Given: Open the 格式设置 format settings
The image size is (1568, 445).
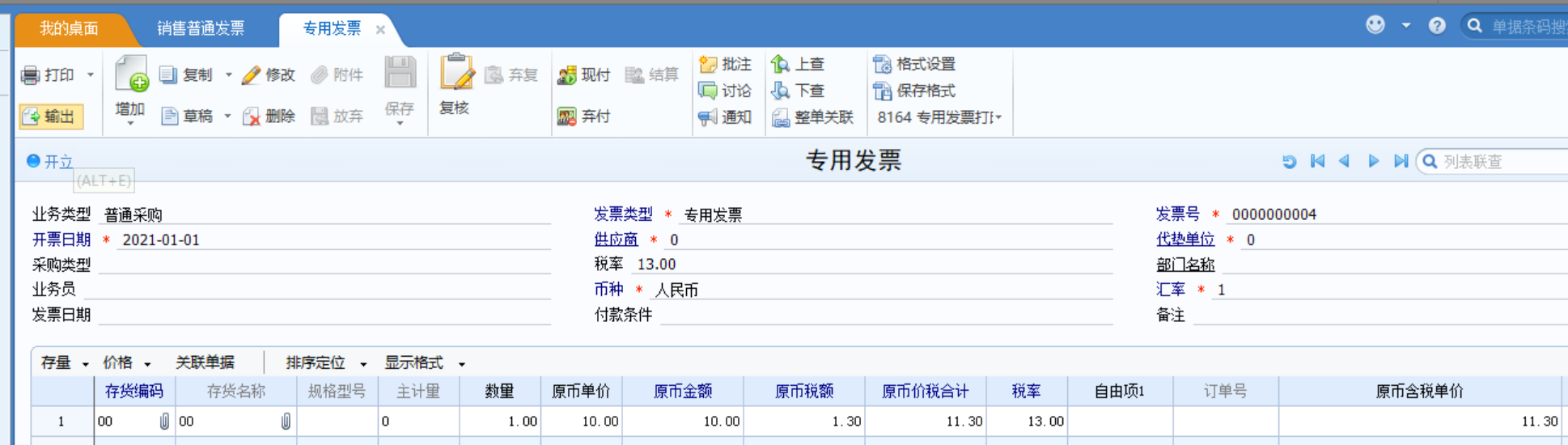Looking at the screenshot, I should (915, 64).
